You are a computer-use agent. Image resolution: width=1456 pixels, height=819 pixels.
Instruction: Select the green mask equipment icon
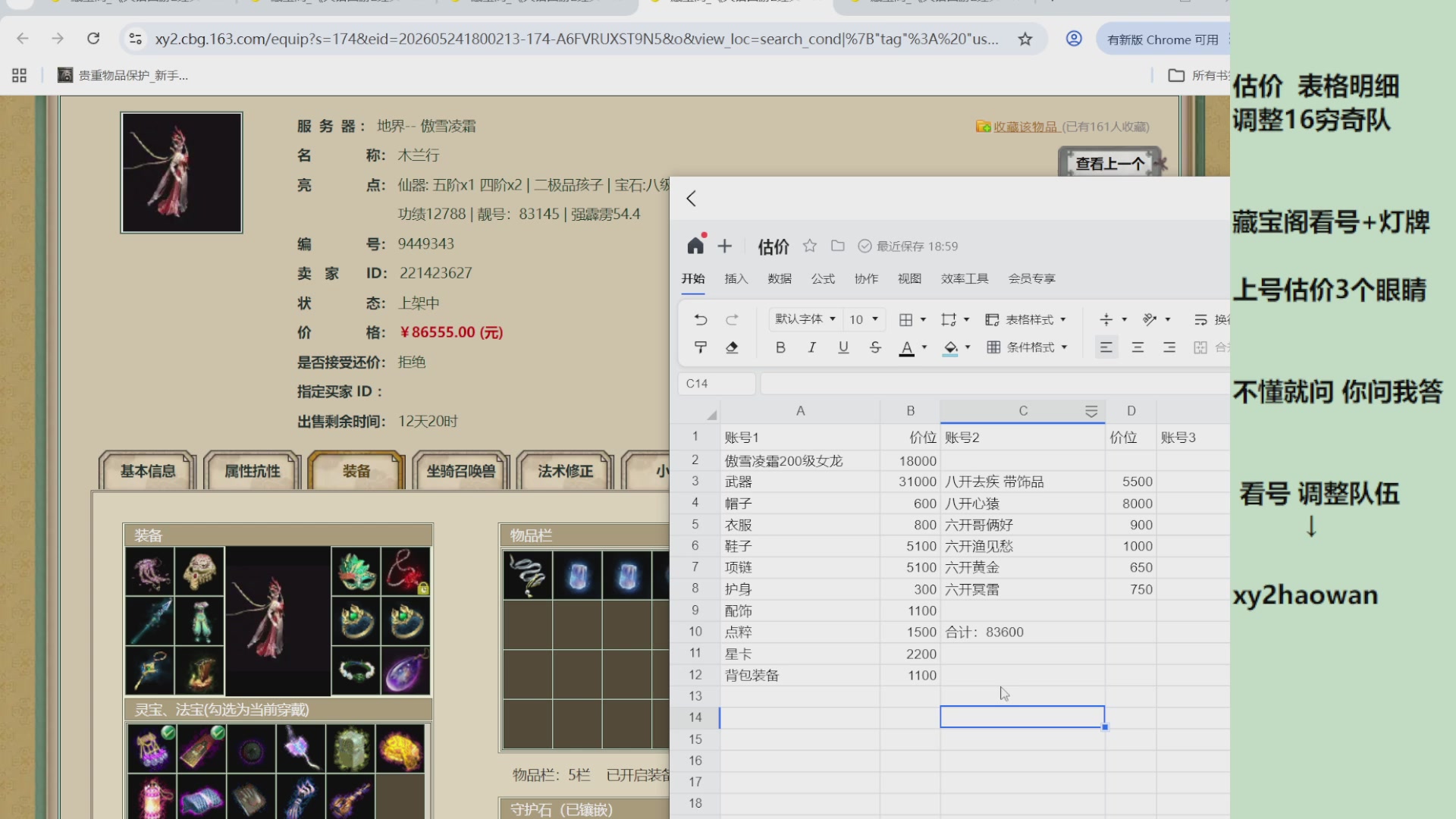coord(356,572)
